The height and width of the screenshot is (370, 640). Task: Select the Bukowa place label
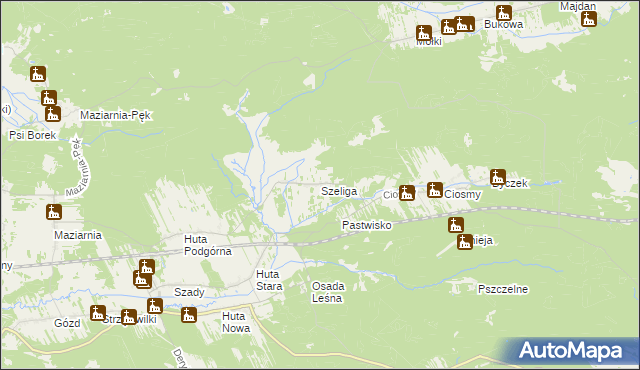[x=503, y=24]
